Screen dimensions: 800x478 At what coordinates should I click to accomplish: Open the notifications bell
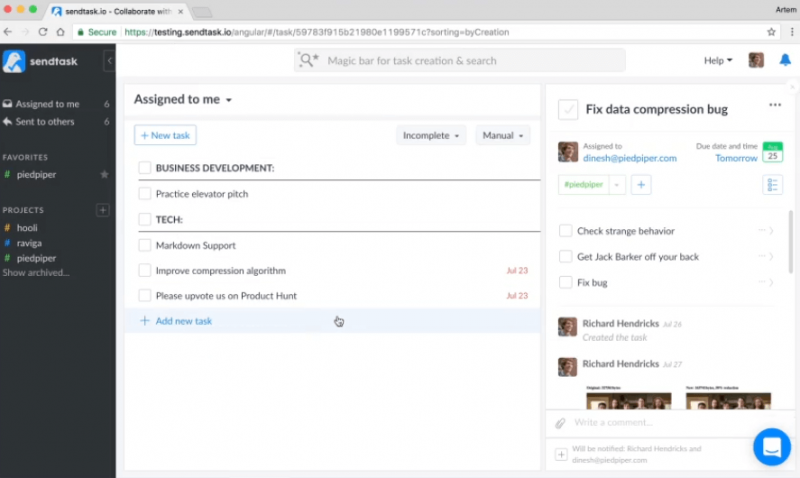point(785,60)
